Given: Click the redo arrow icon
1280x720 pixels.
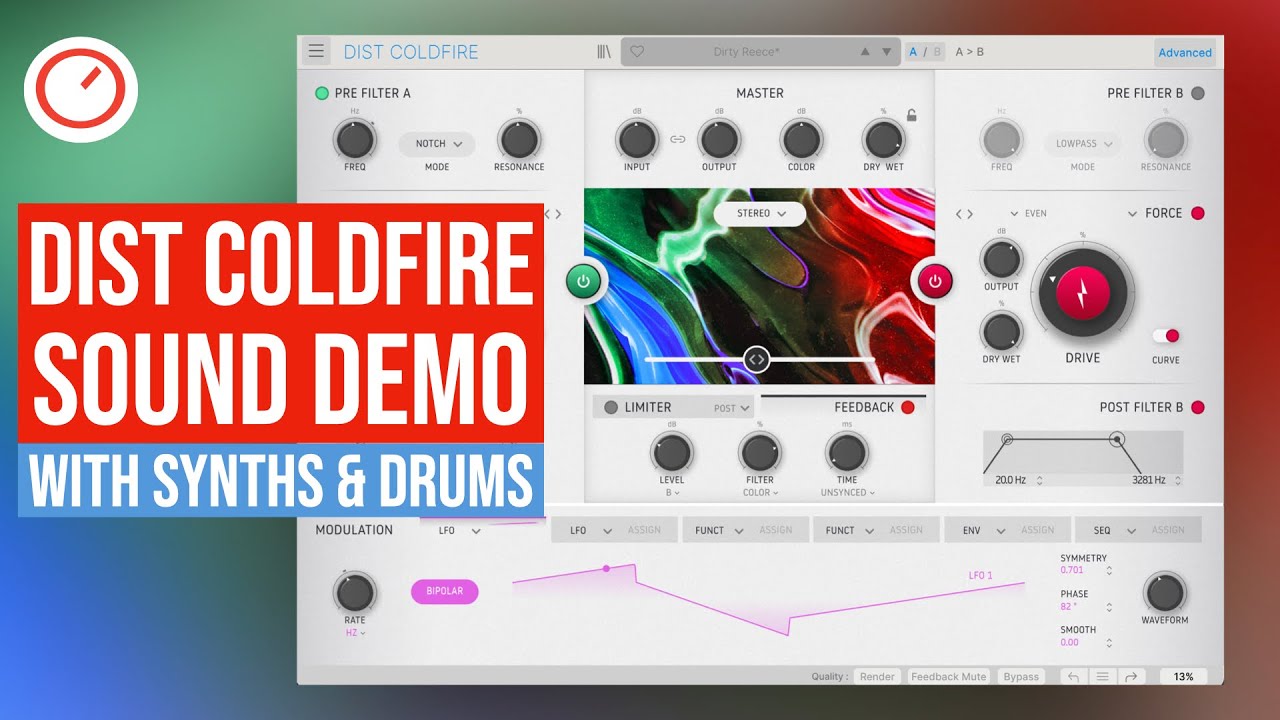Looking at the screenshot, I should [1132, 677].
